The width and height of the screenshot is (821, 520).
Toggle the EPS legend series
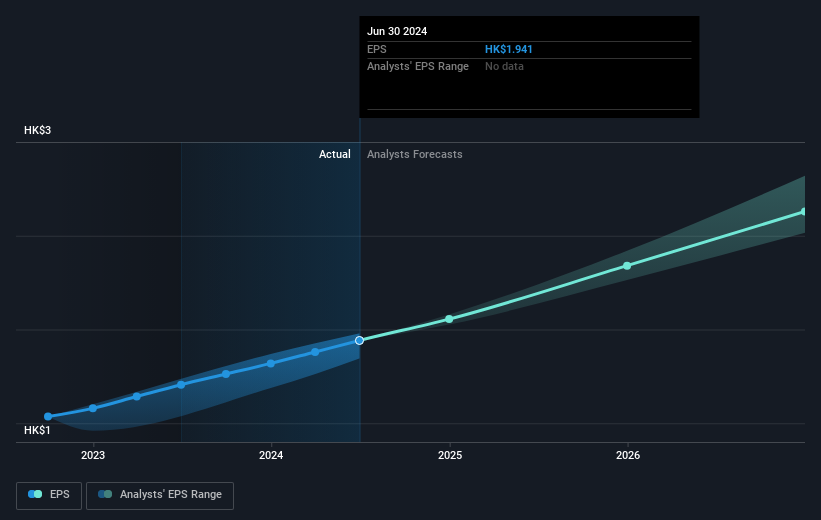(49, 495)
